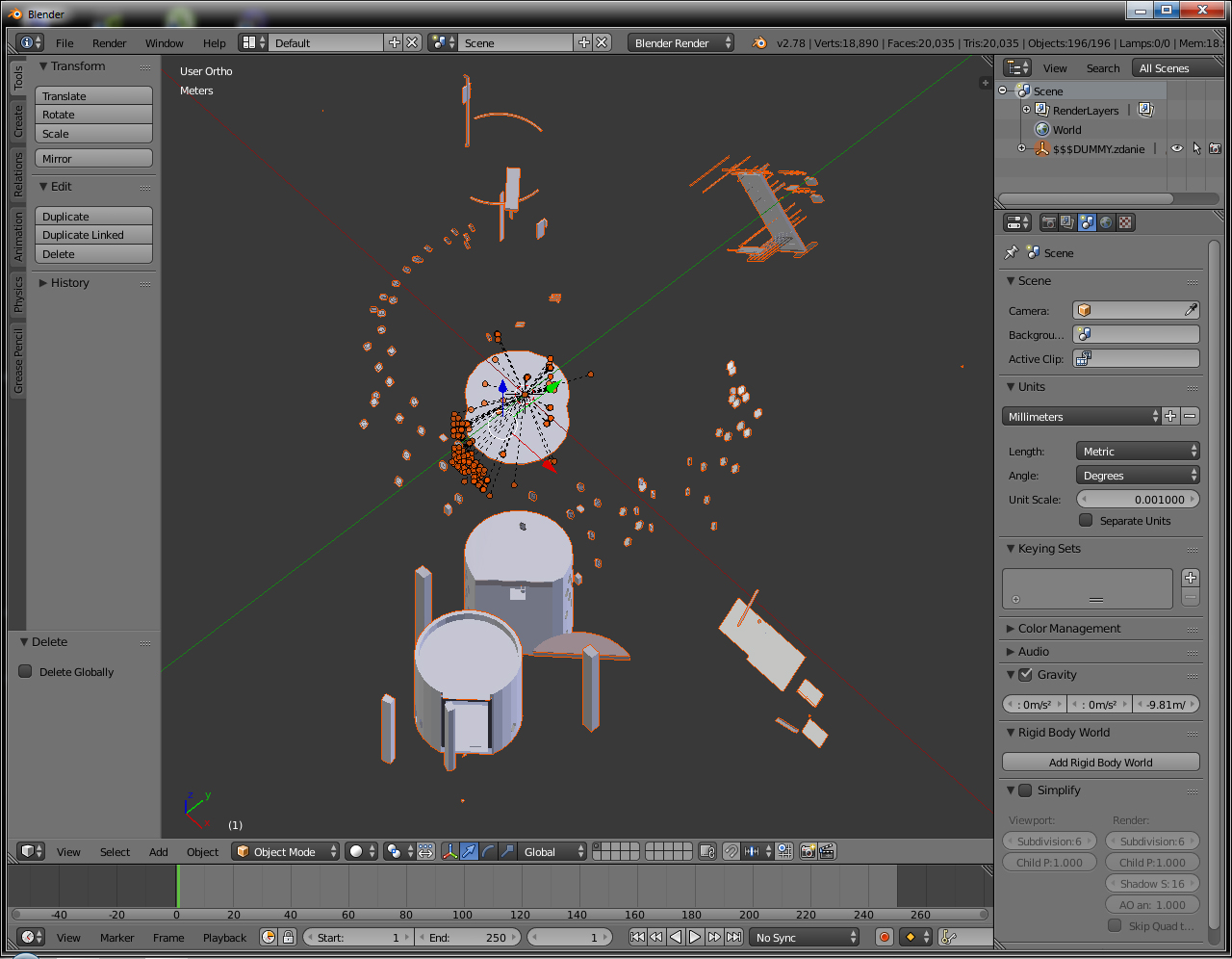Switch to the Create tool shelf tab
Screen dimensions: 1232x959
click(17, 120)
